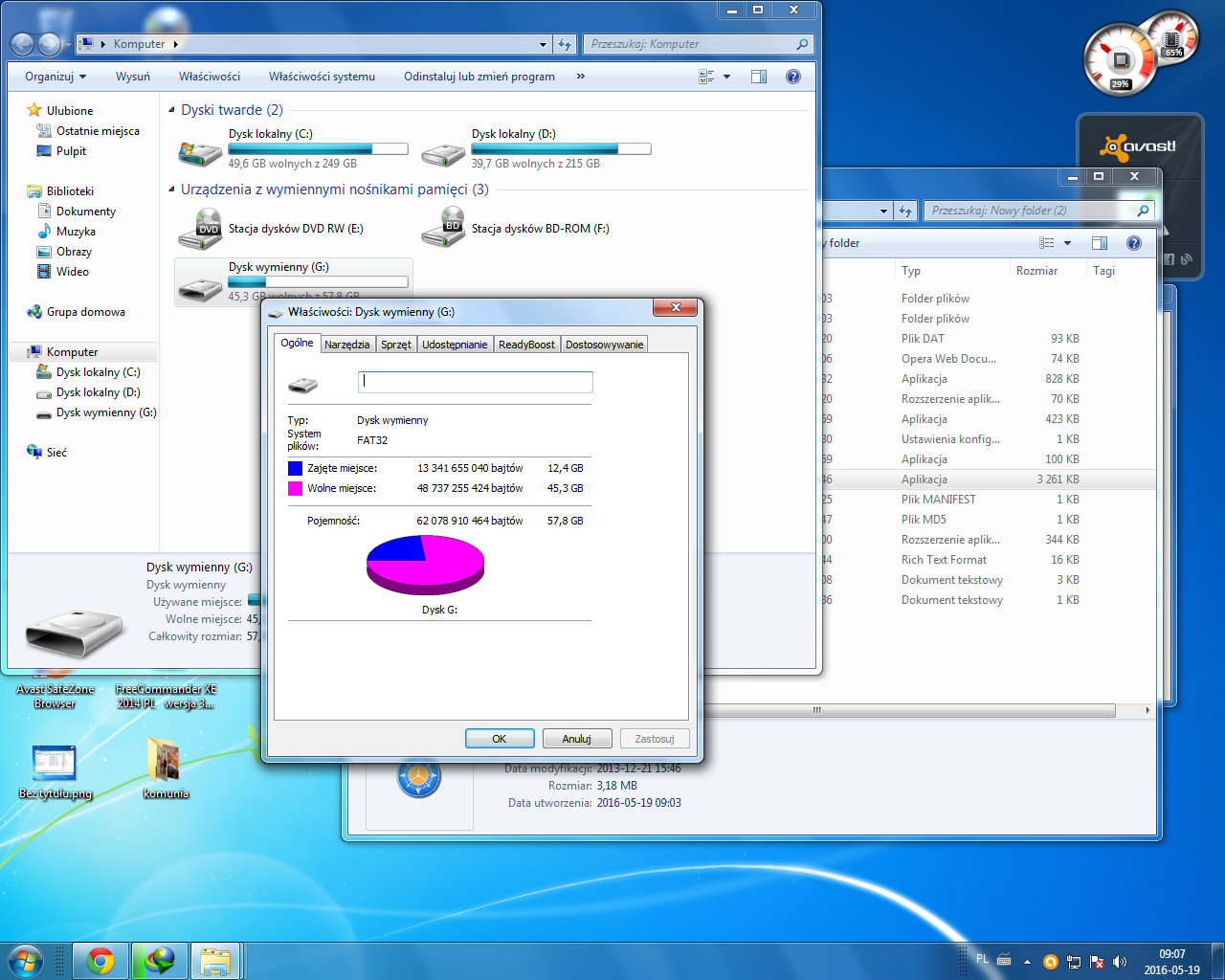Image resolution: width=1225 pixels, height=980 pixels.
Task: Open the Bez tytułu.png desktop file
Action: pyautogui.click(x=55, y=771)
